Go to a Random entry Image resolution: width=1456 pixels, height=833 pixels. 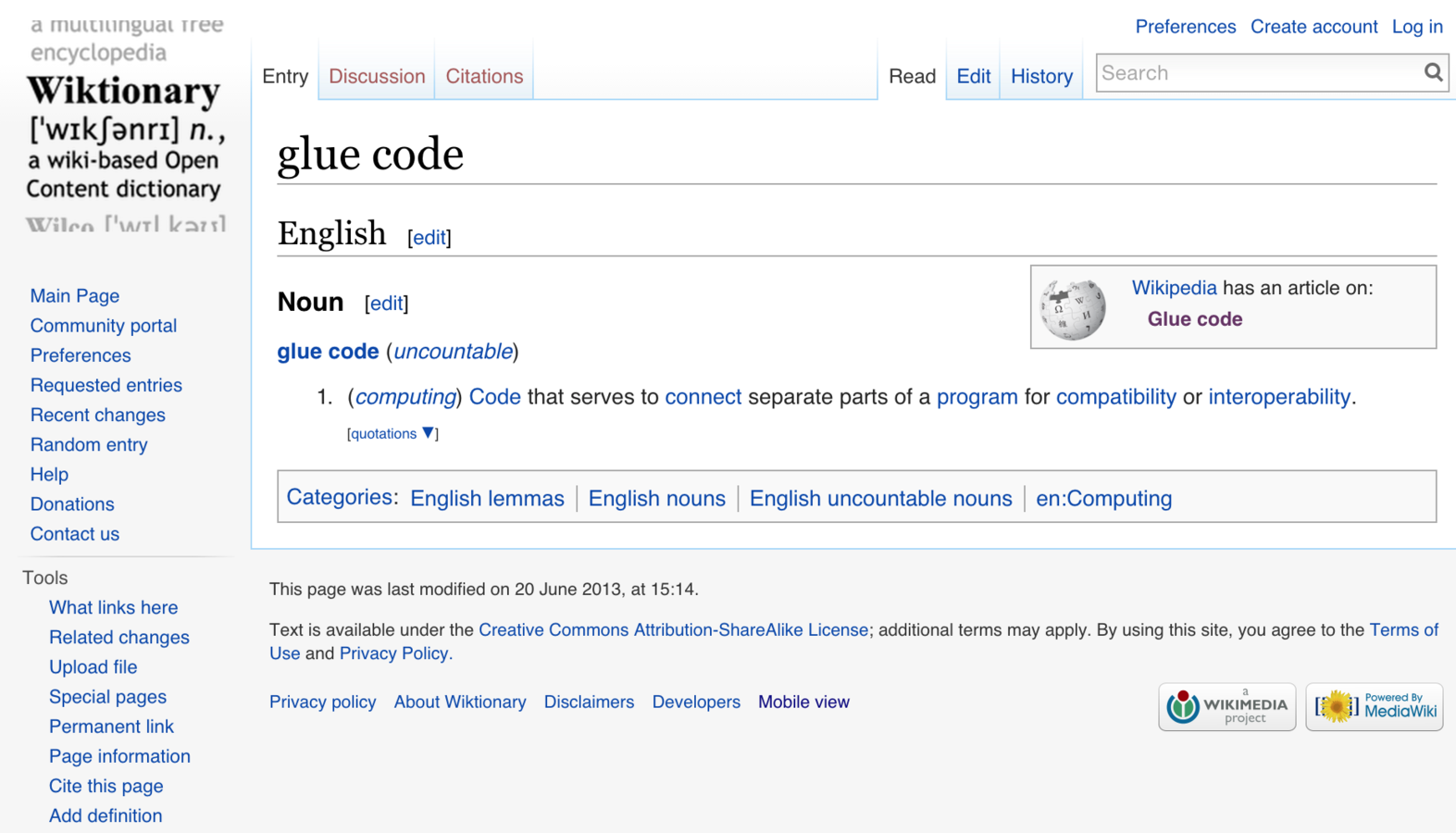(89, 444)
